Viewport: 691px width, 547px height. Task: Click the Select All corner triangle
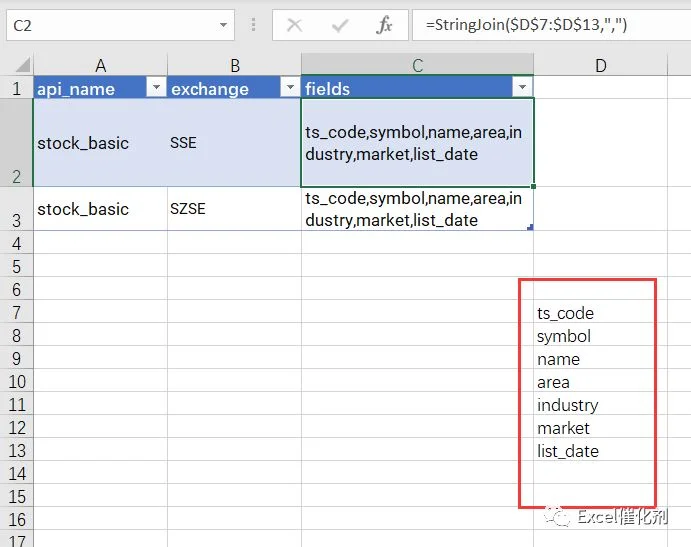click(22, 65)
